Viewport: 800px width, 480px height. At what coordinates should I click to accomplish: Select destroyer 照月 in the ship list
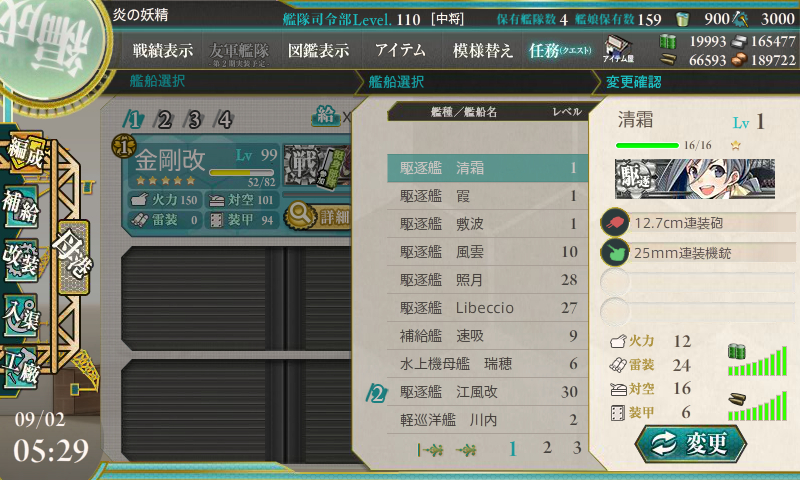click(488, 280)
